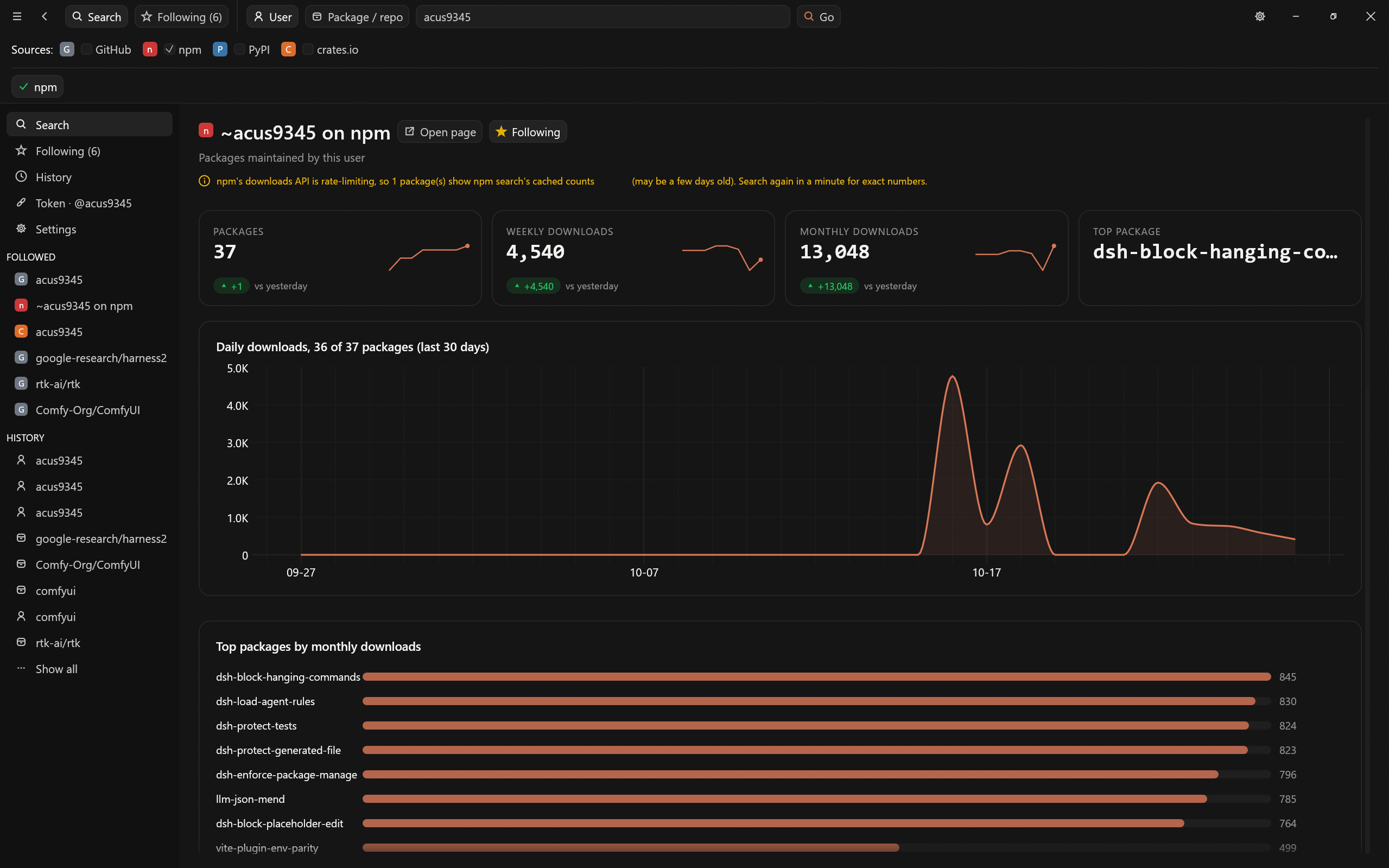Viewport: 1389px width, 868px height.
Task: Click the Open page button
Action: pyautogui.click(x=440, y=132)
